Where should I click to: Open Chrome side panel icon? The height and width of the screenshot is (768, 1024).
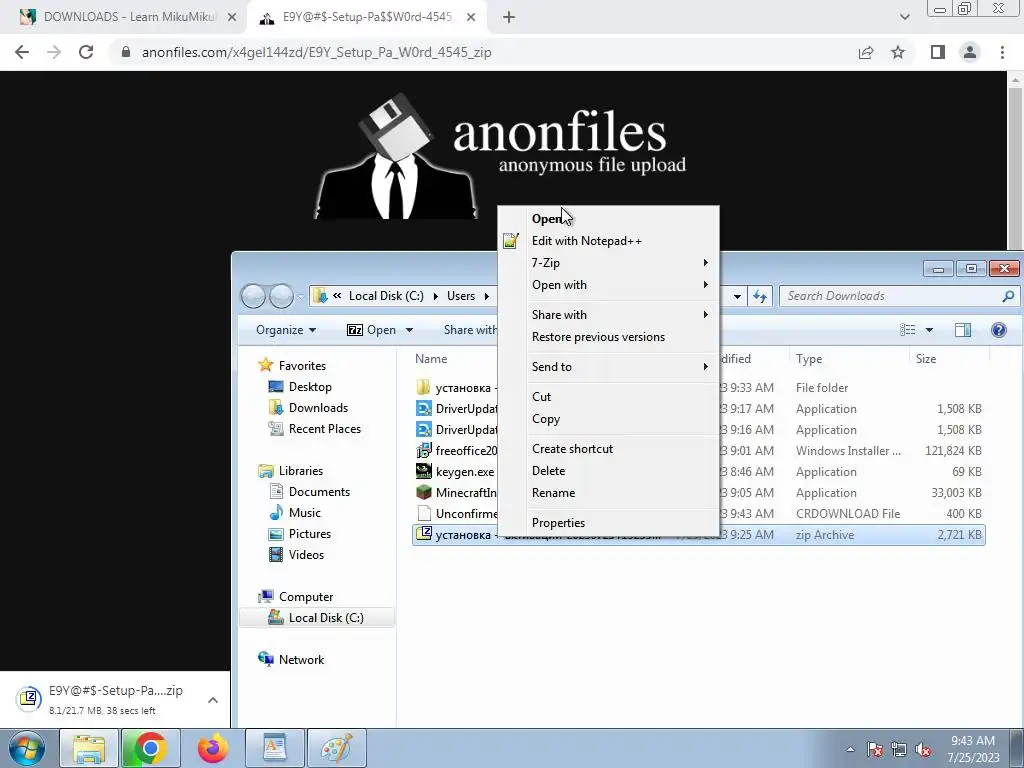point(938,52)
